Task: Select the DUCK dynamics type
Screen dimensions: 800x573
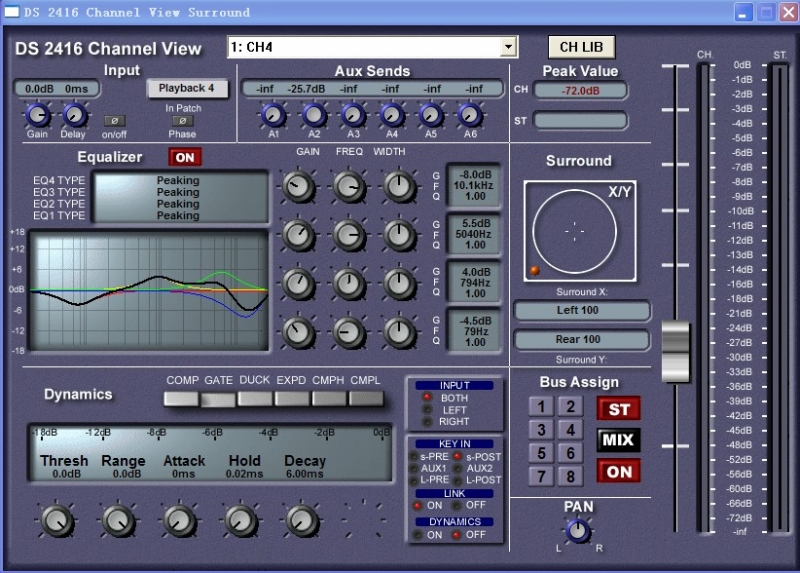Action: [x=255, y=398]
